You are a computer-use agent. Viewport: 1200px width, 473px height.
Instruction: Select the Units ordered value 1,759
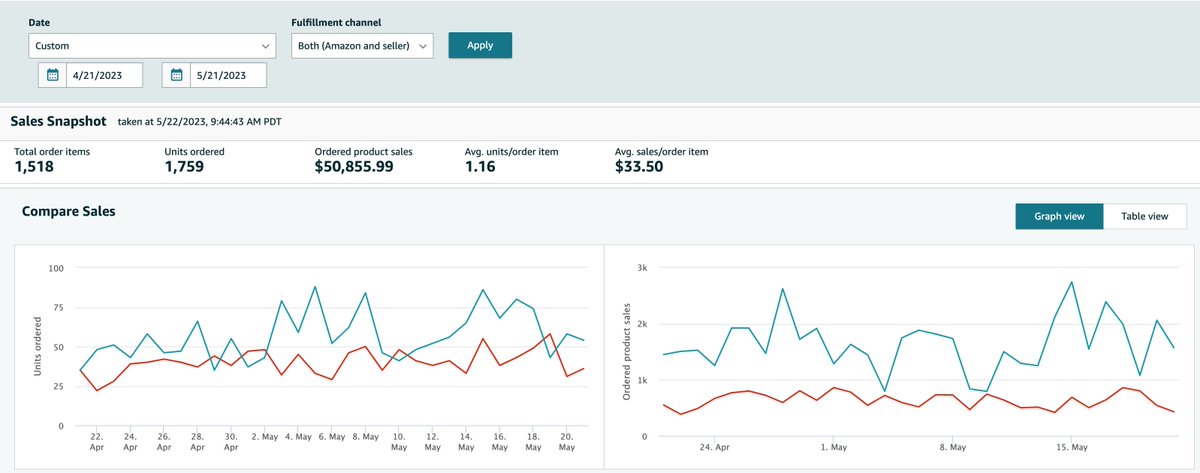(184, 167)
